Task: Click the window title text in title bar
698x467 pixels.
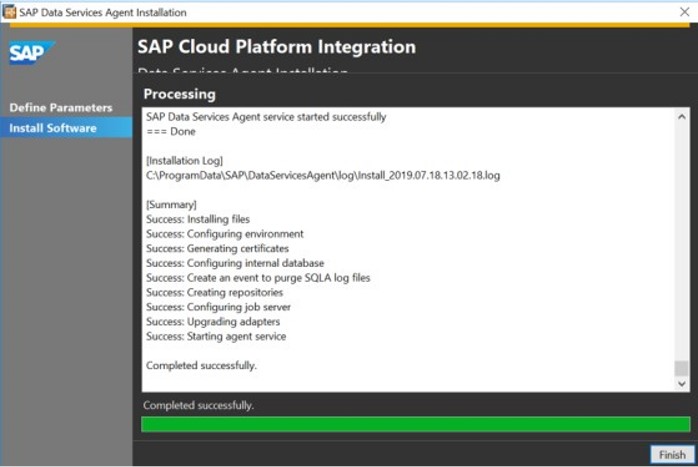Action: (102, 12)
